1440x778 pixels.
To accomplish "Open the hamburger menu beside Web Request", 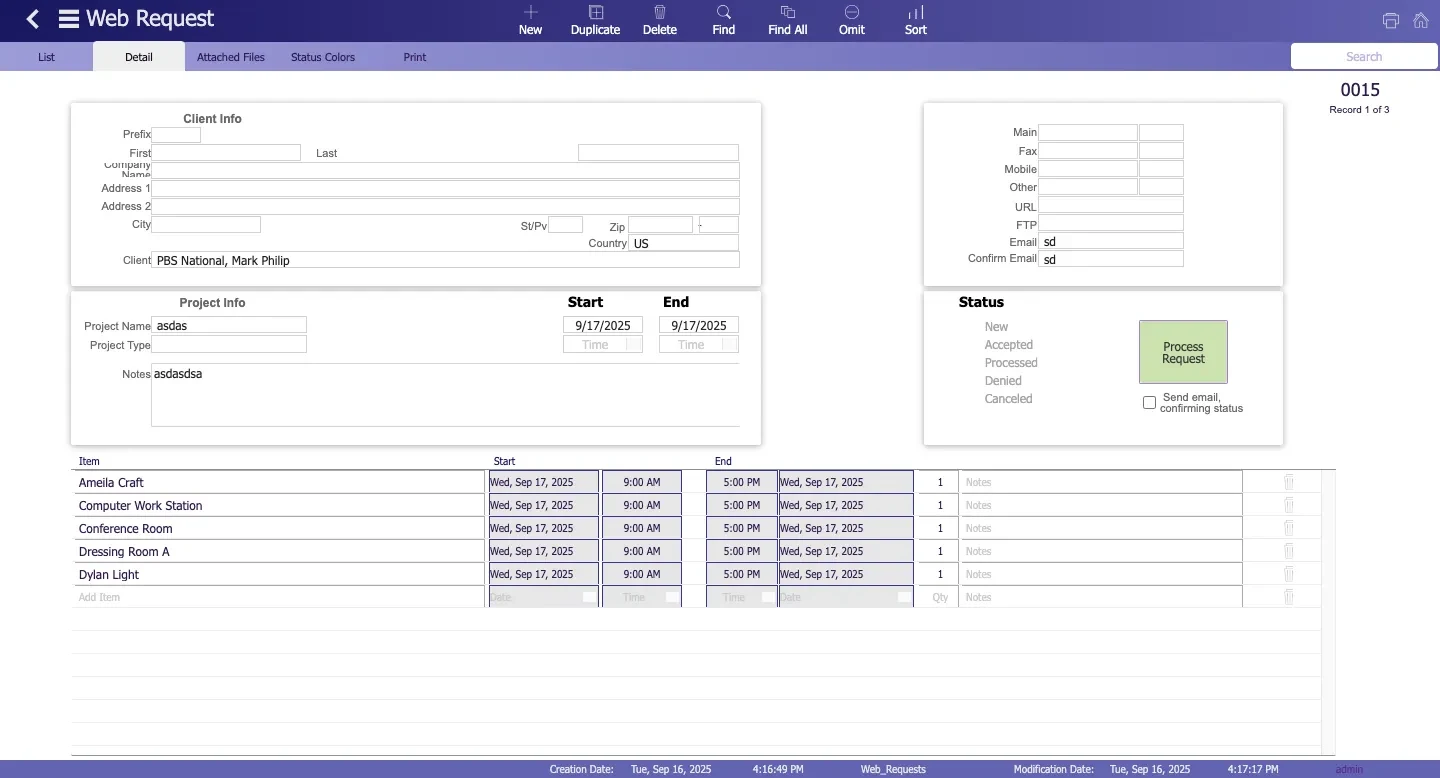I will (x=68, y=19).
